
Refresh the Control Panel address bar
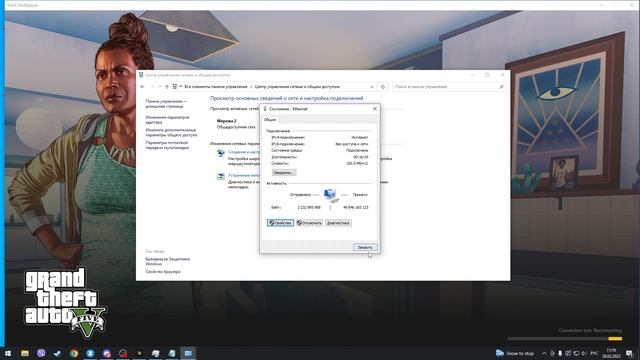point(382,87)
